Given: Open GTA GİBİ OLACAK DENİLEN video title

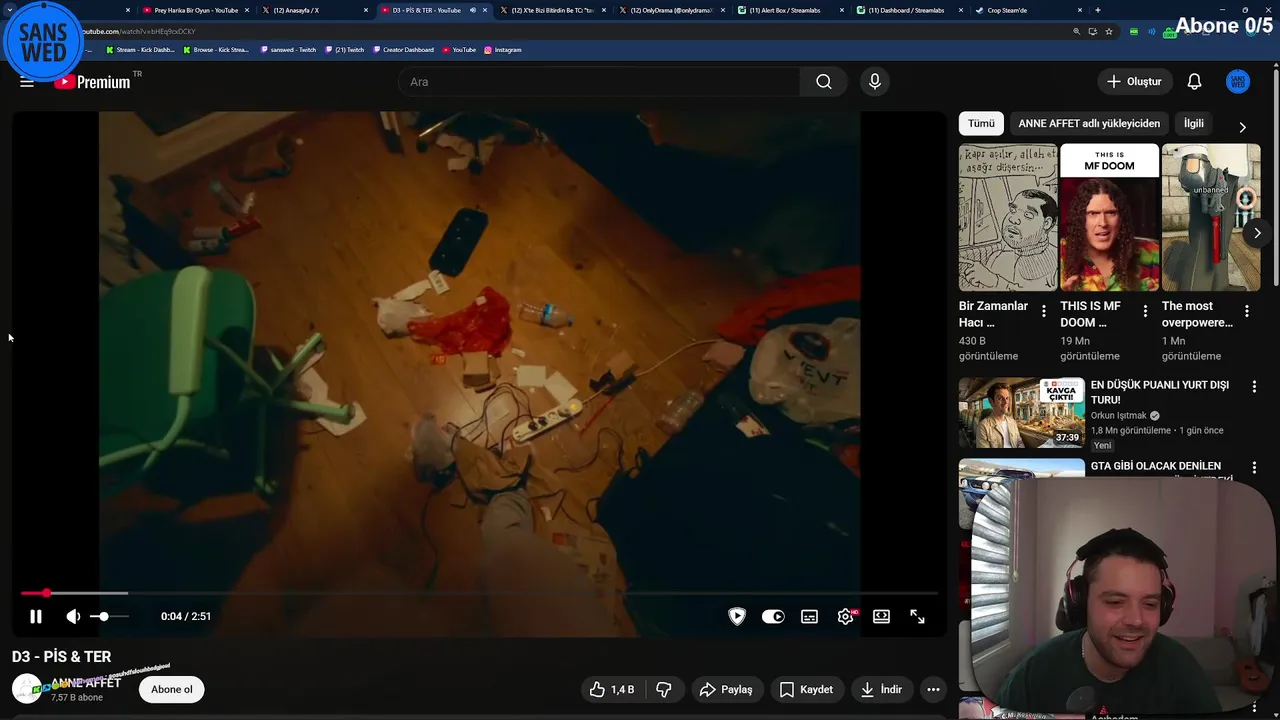Looking at the screenshot, I should pos(1156,466).
